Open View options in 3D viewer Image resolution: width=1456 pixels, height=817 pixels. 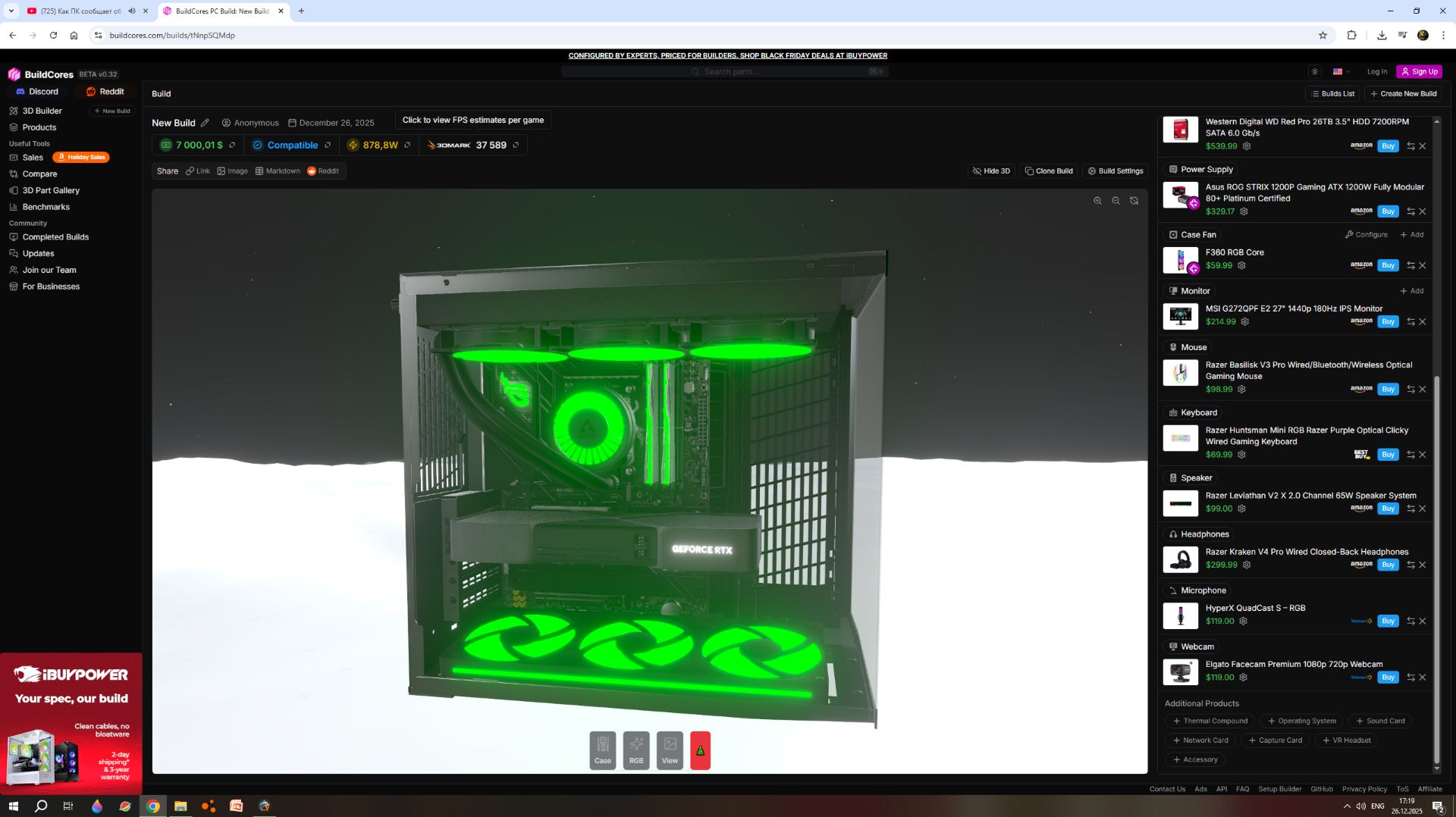click(670, 750)
